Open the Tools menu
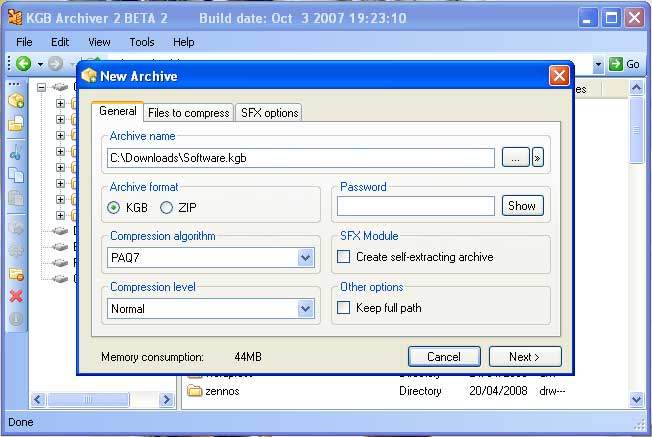Image resolution: width=652 pixels, height=437 pixels. pyautogui.click(x=141, y=42)
